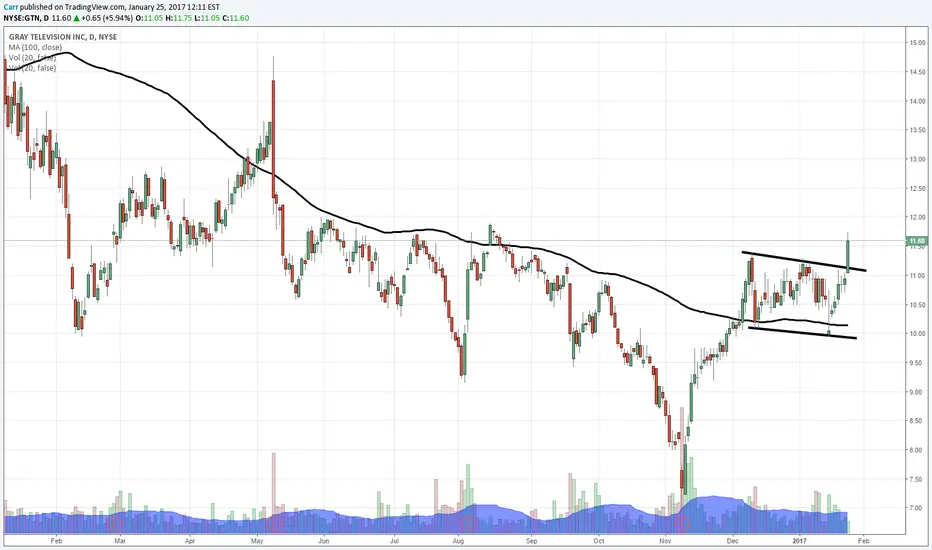Click the red circle marker near Nov
The height and width of the screenshot is (550, 932).
coord(681,524)
